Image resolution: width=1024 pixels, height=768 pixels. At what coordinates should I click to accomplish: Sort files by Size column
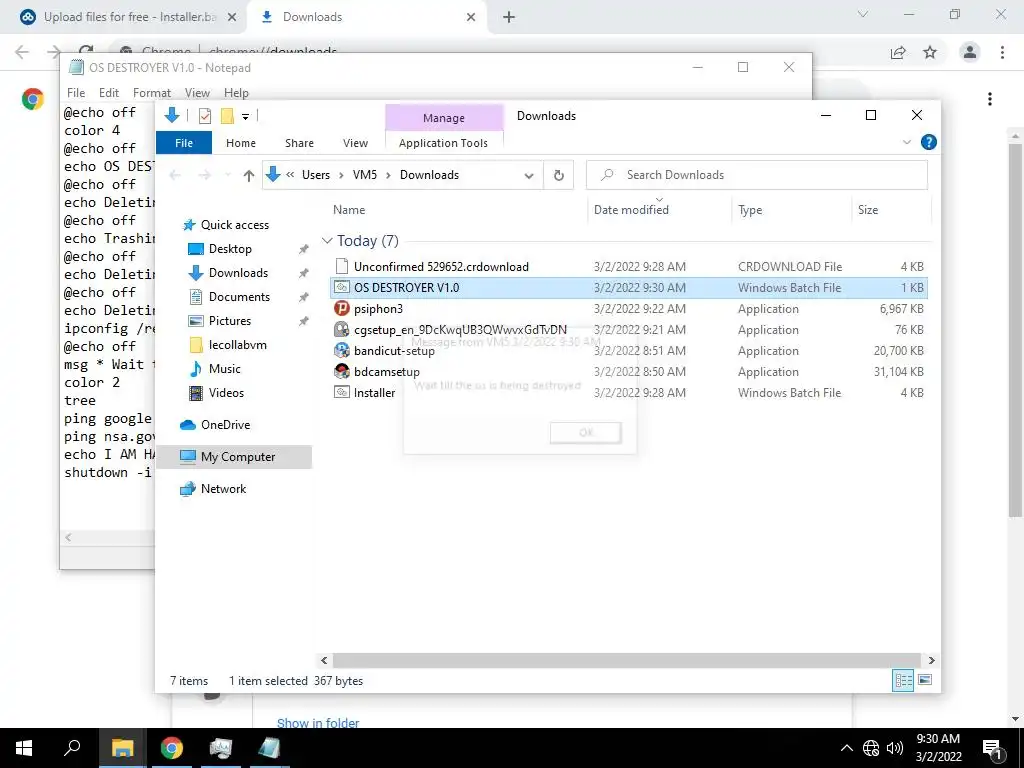867,210
